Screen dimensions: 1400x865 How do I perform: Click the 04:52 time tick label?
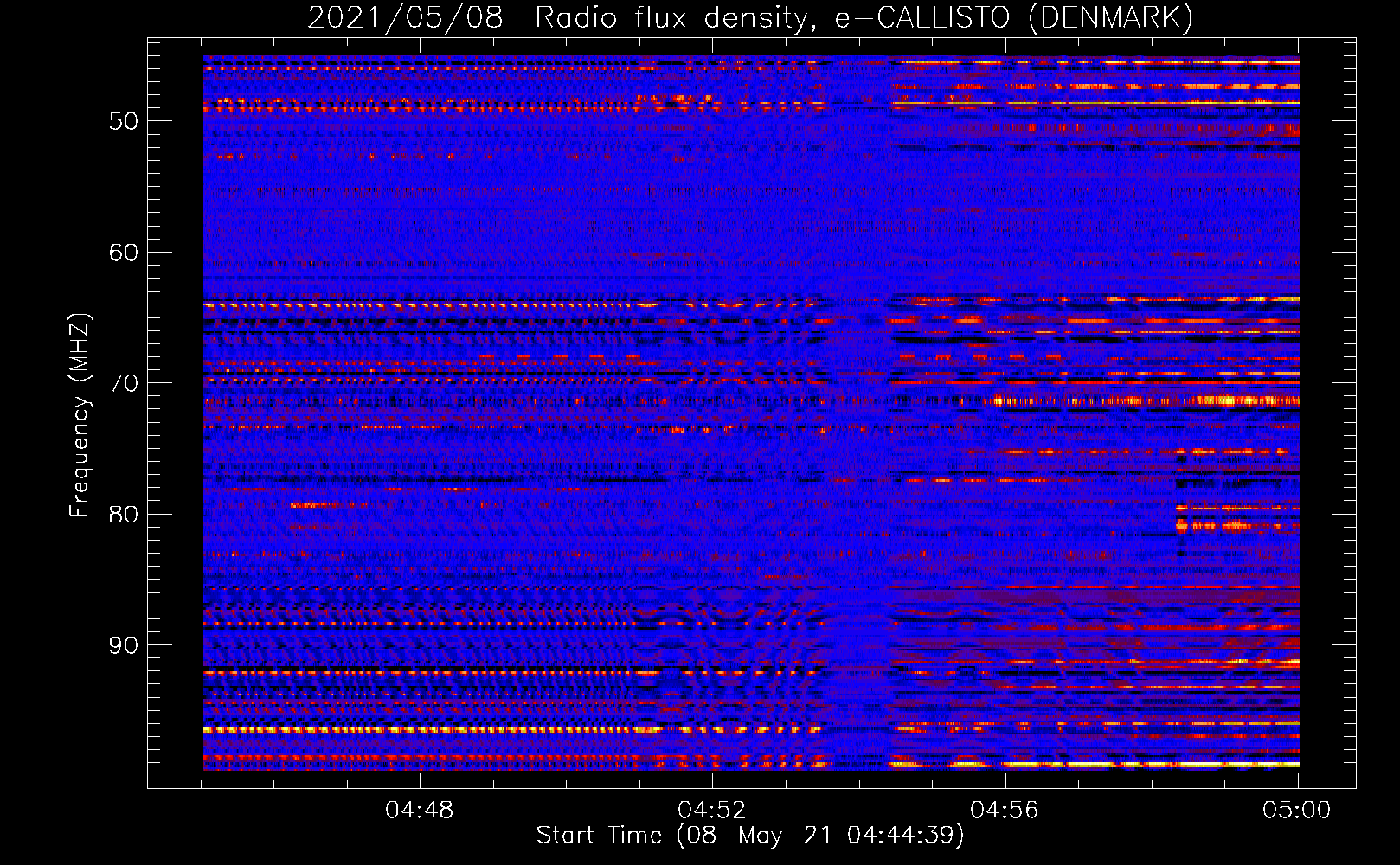click(x=712, y=811)
